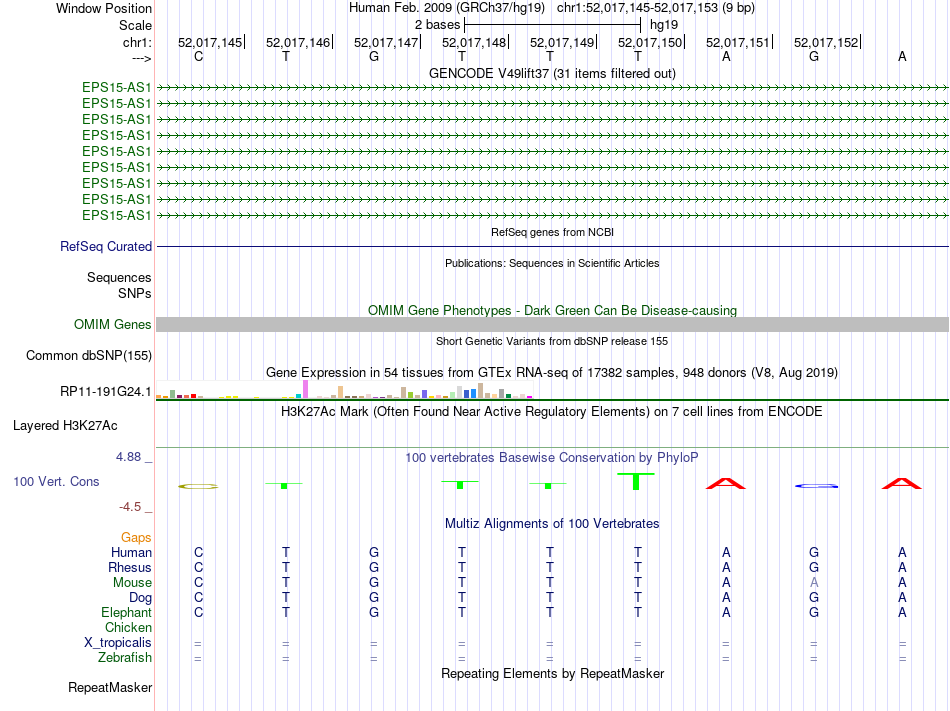Click base C in the top reference sequence row
Image resolution: width=950 pixels, height=711 pixels.
198,56
